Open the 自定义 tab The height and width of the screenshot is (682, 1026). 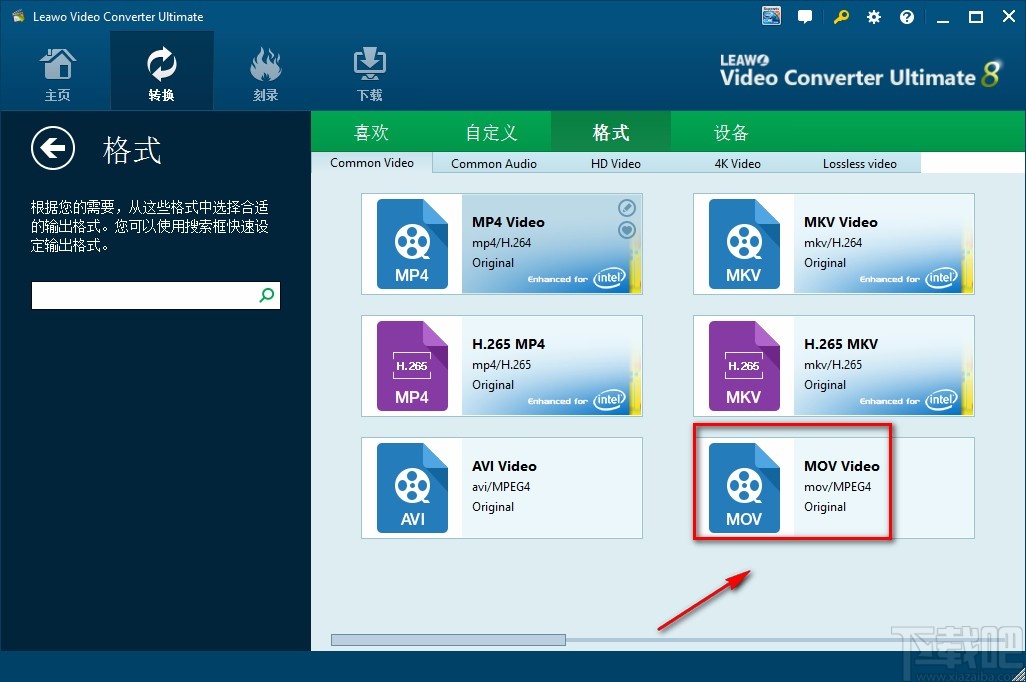click(x=491, y=131)
